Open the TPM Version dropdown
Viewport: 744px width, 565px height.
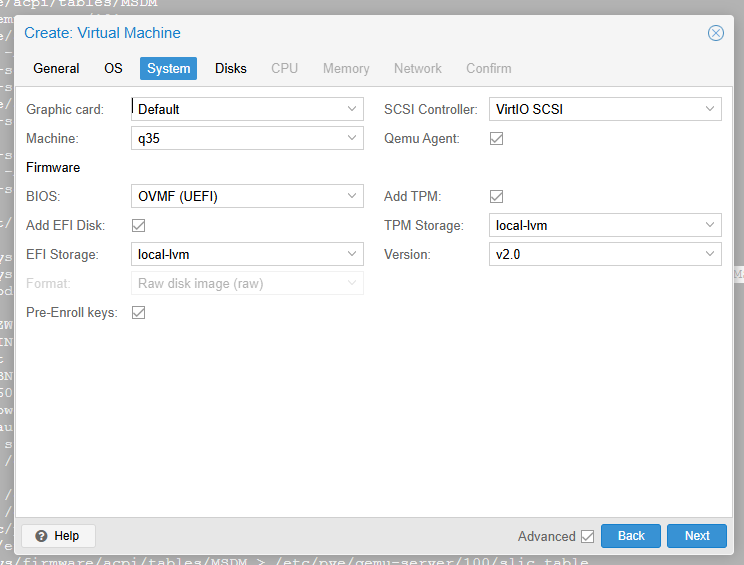(710, 255)
